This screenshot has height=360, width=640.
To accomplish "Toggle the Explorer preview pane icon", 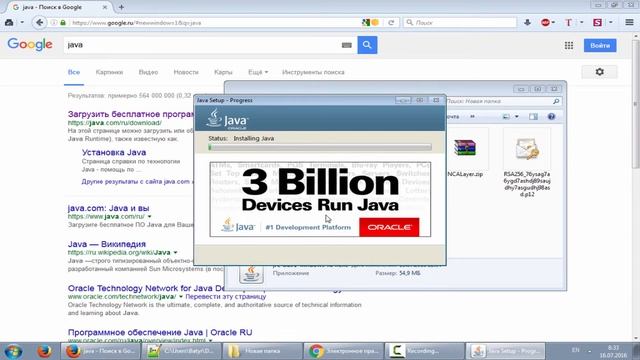I will pyautogui.click(x=533, y=116).
